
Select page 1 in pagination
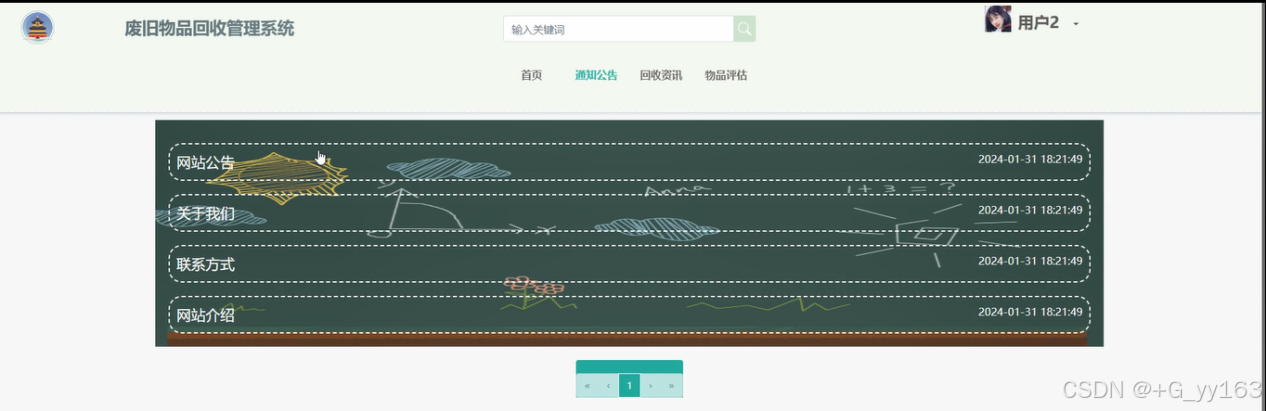click(x=629, y=385)
